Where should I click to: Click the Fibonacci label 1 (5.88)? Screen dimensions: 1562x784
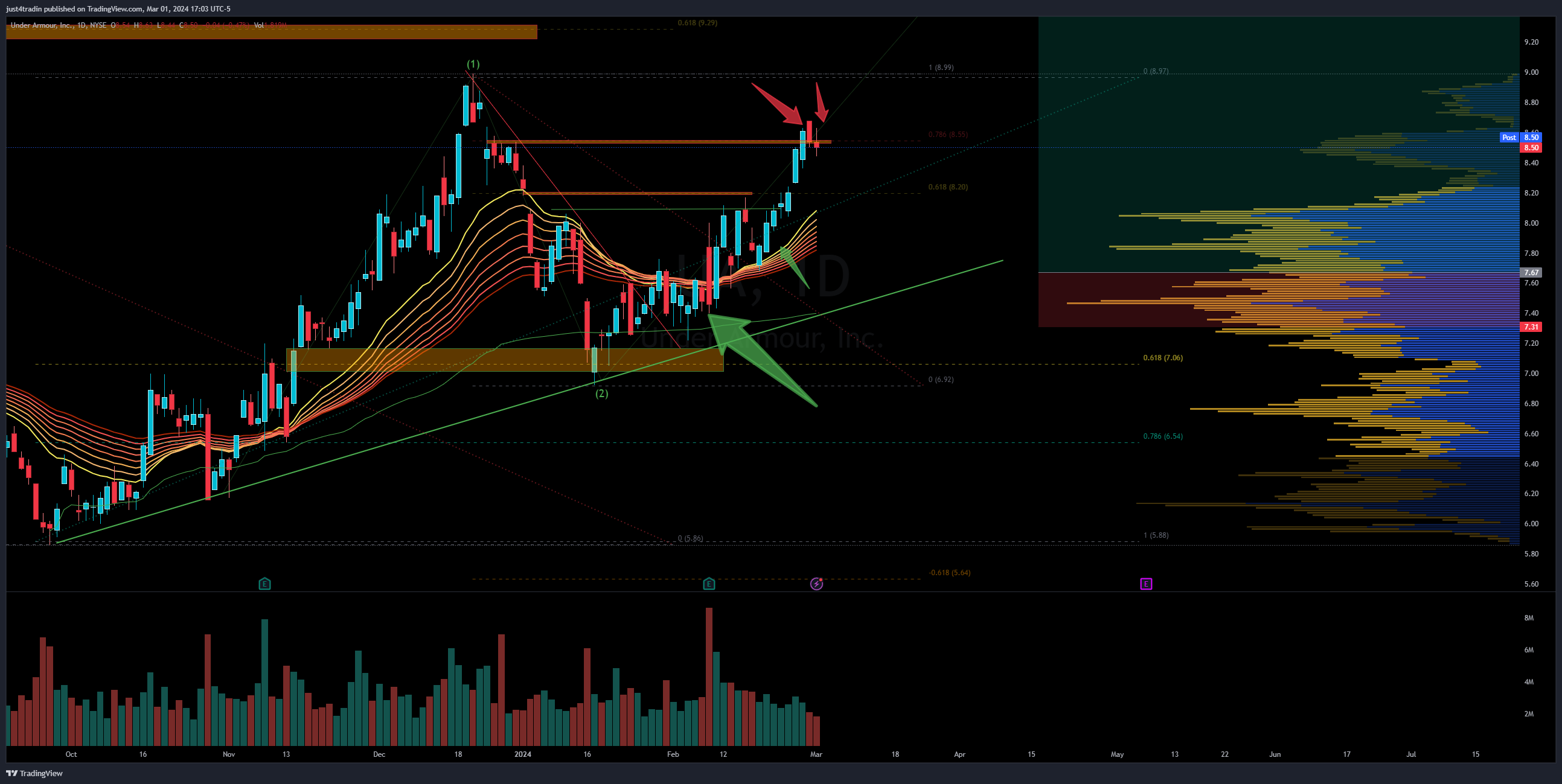pos(1156,535)
